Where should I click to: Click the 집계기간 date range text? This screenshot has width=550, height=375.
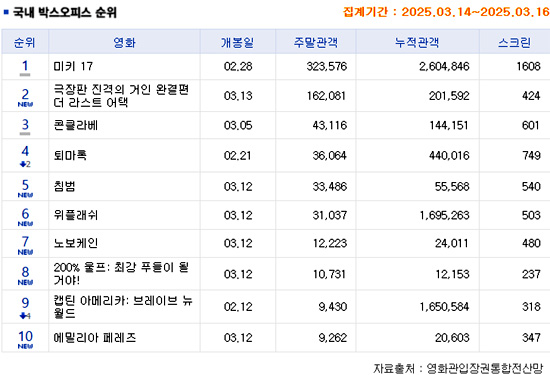tap(446, 12)
